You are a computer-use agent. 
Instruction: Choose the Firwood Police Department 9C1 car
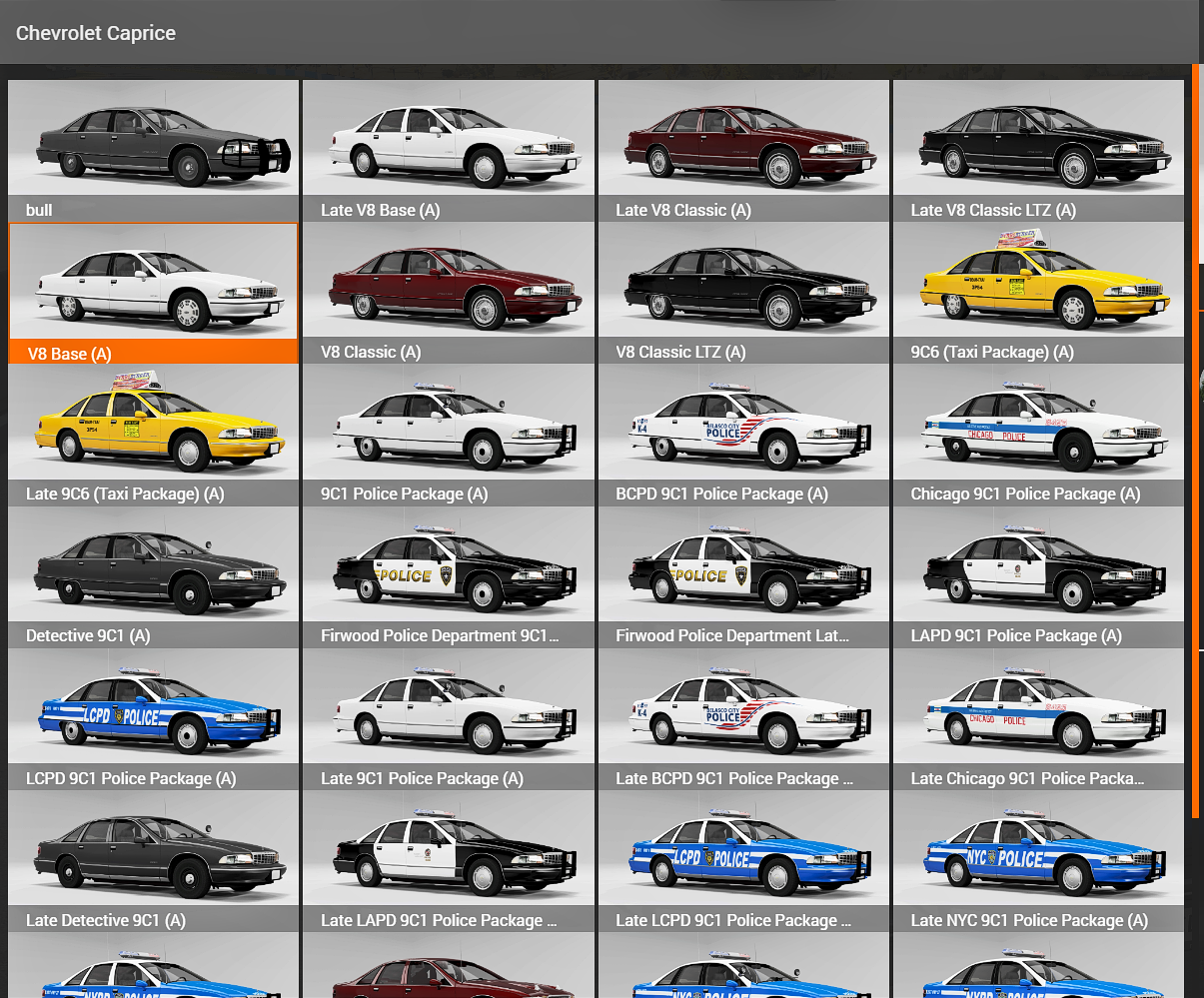[449, 577]
